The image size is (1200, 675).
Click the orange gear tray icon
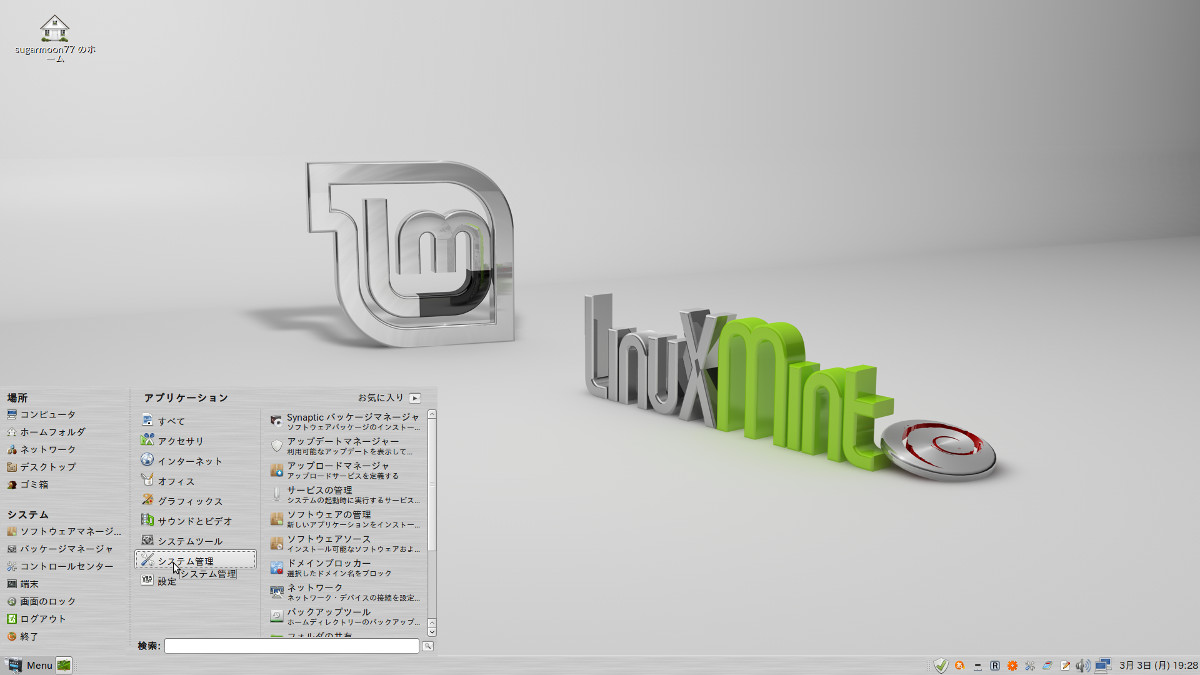click(x=1012, y=665)
